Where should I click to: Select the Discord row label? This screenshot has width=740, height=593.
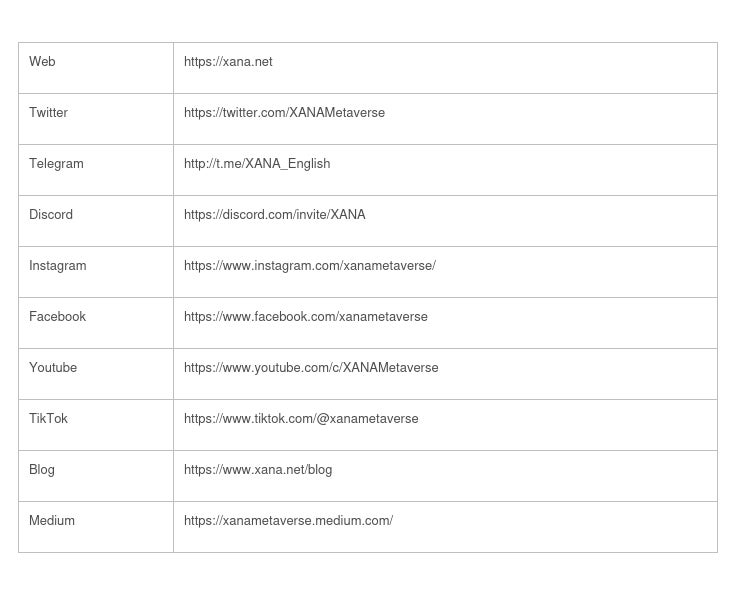coord(51,215)
